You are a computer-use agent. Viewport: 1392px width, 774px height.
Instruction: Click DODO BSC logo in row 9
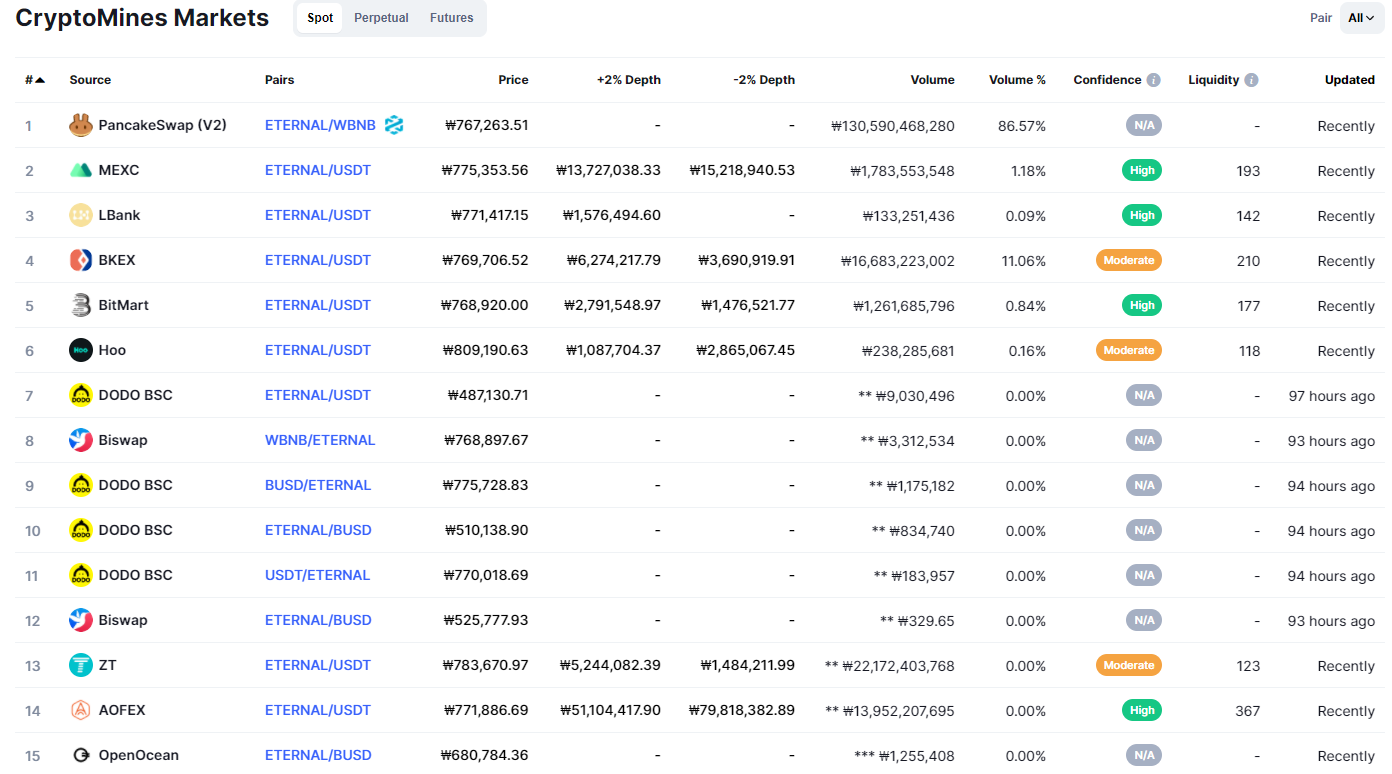tap(81, 485)
